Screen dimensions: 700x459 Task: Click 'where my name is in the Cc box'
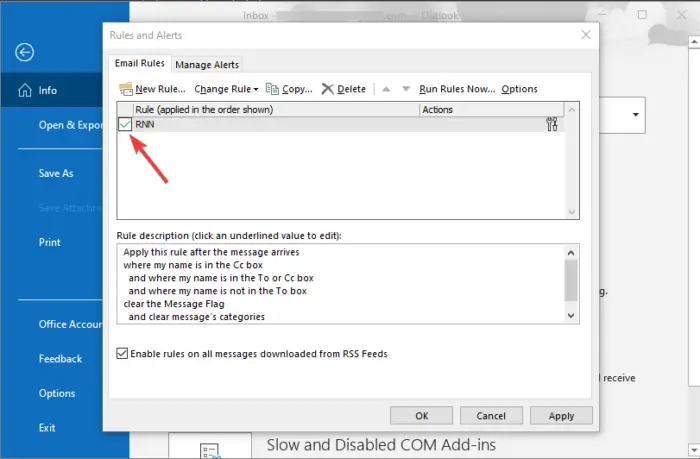[x=193, y=265]
